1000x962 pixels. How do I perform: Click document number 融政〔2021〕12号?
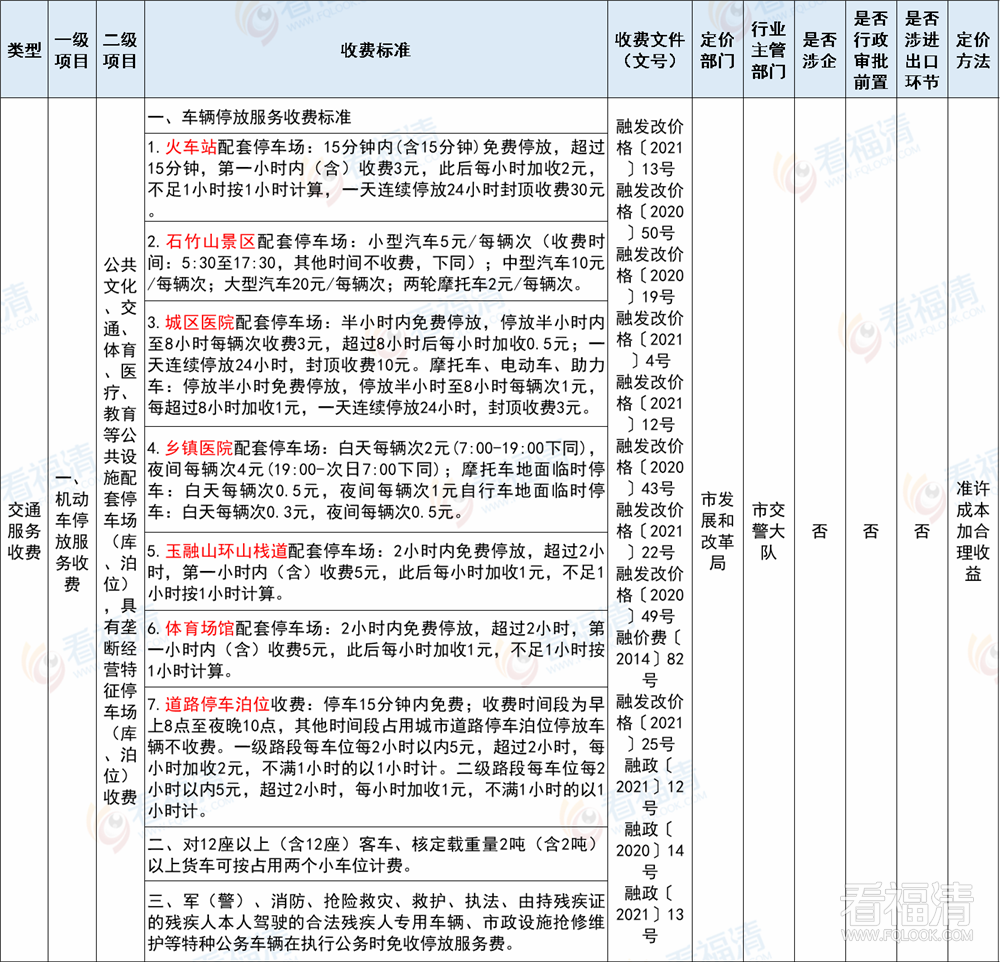point(650,786)
